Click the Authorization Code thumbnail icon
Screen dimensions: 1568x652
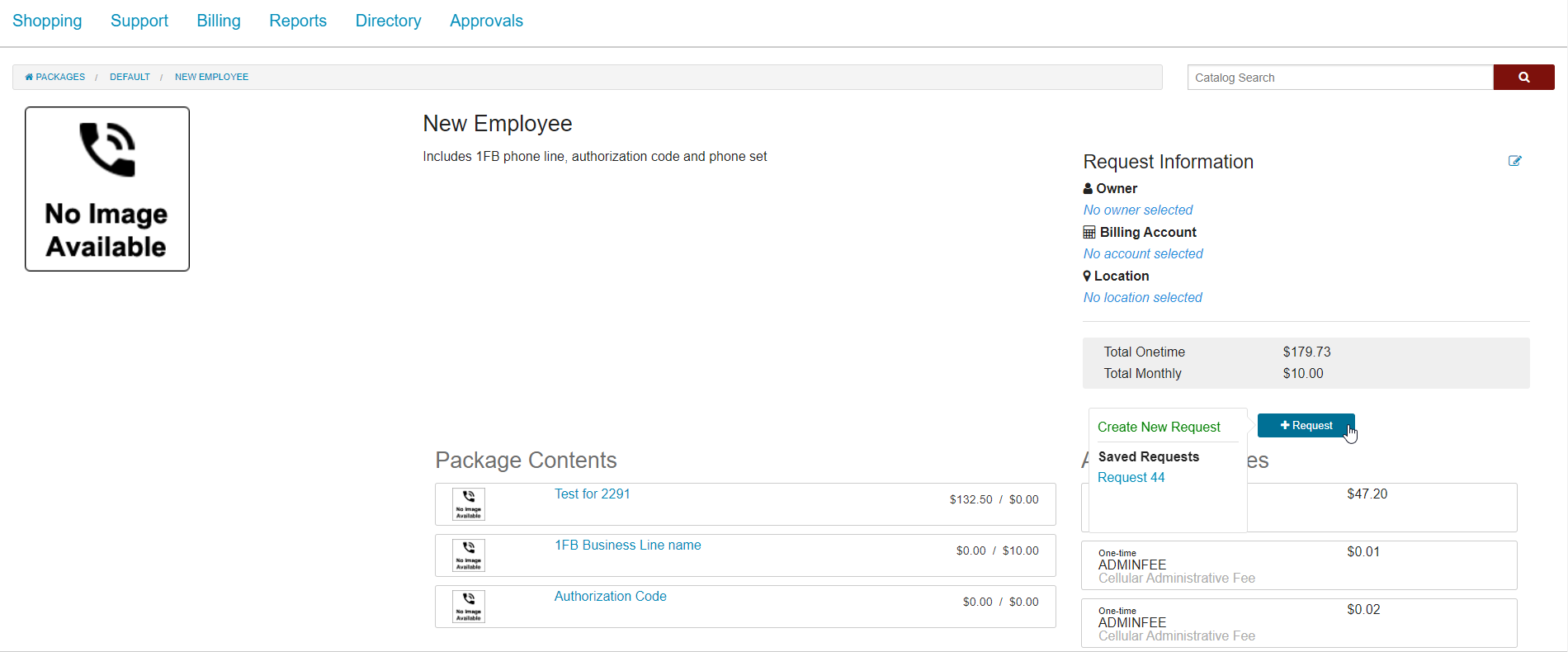(x=469, y=606)
